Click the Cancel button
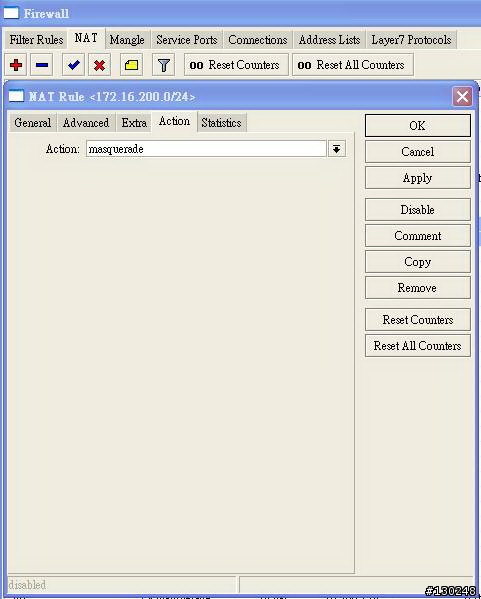The image size is (481, 599). (418, 152)
